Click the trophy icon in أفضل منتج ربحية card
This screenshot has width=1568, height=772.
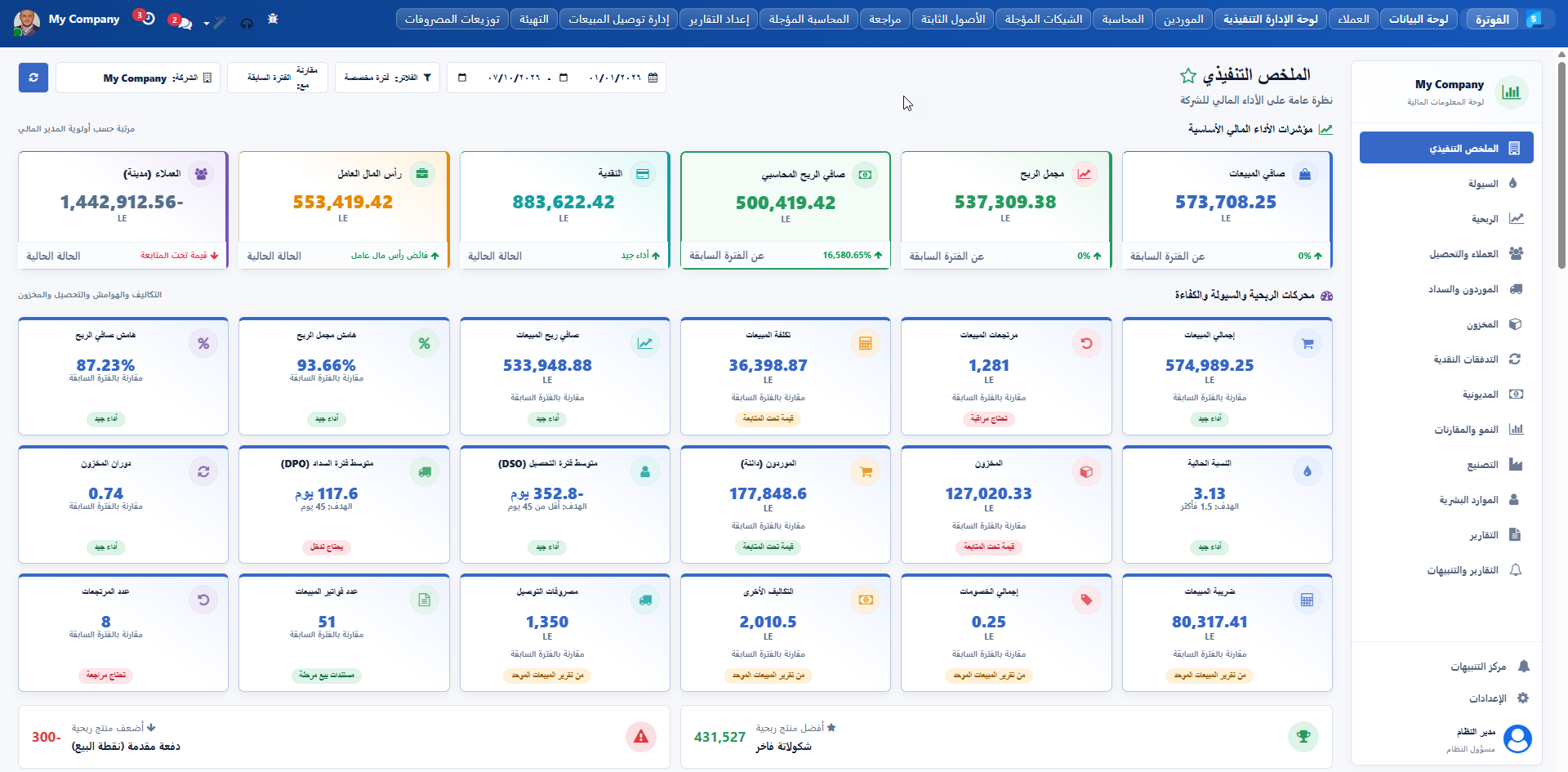[x=1303, y=737]
